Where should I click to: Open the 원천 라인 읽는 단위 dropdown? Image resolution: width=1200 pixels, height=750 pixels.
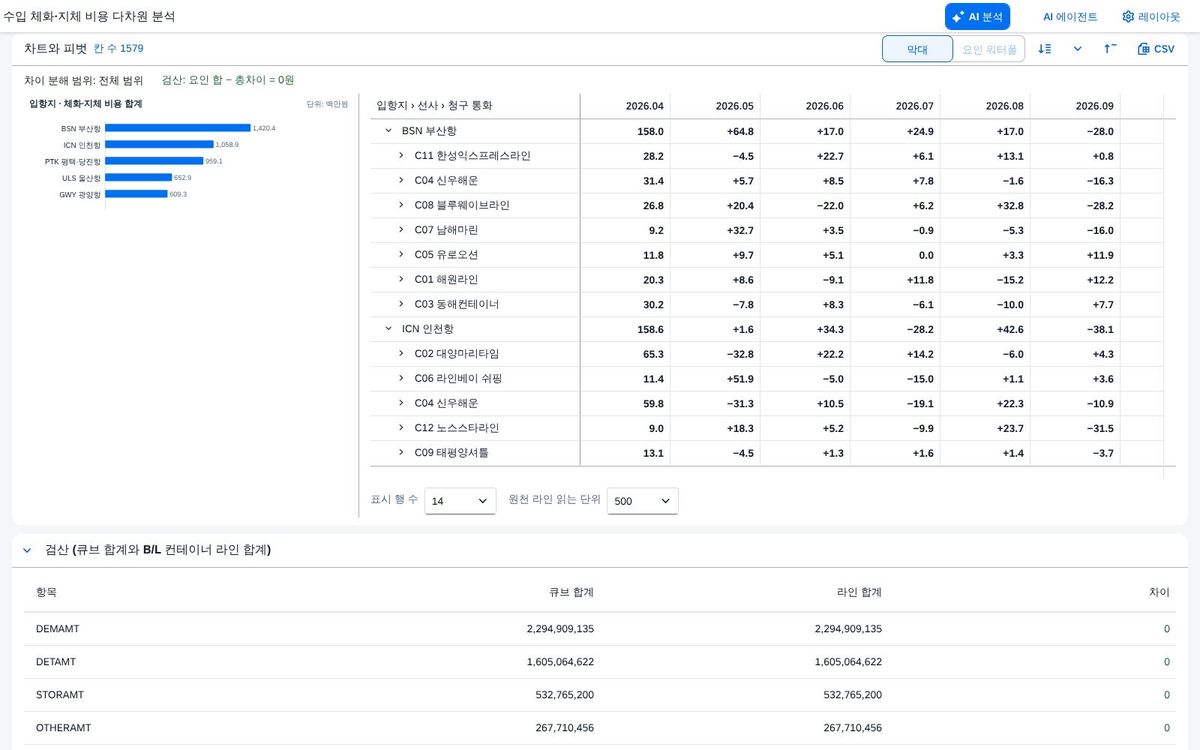click(643, 501)
